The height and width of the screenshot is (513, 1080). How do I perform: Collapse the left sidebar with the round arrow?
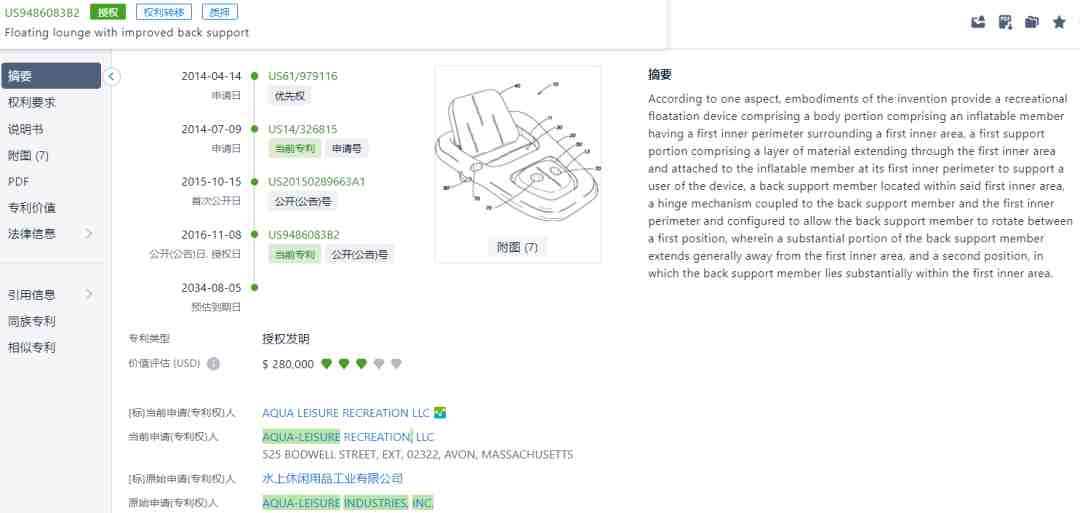112,76
